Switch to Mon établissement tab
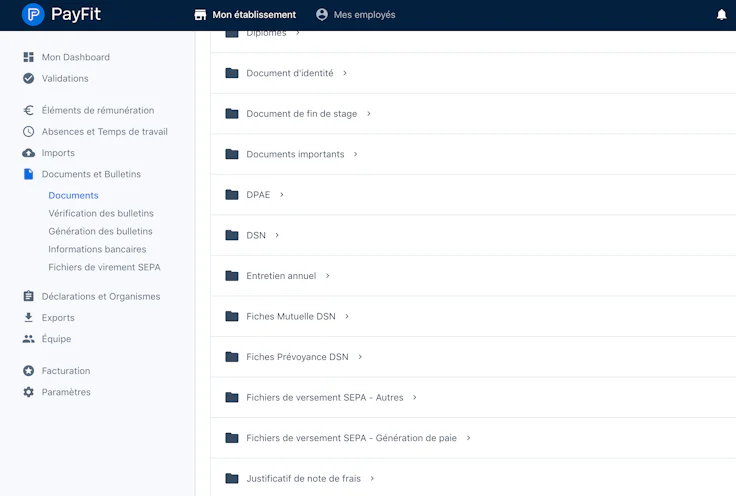Image resolution: width=736 pixels, height=496 pixels. (245, 15)
